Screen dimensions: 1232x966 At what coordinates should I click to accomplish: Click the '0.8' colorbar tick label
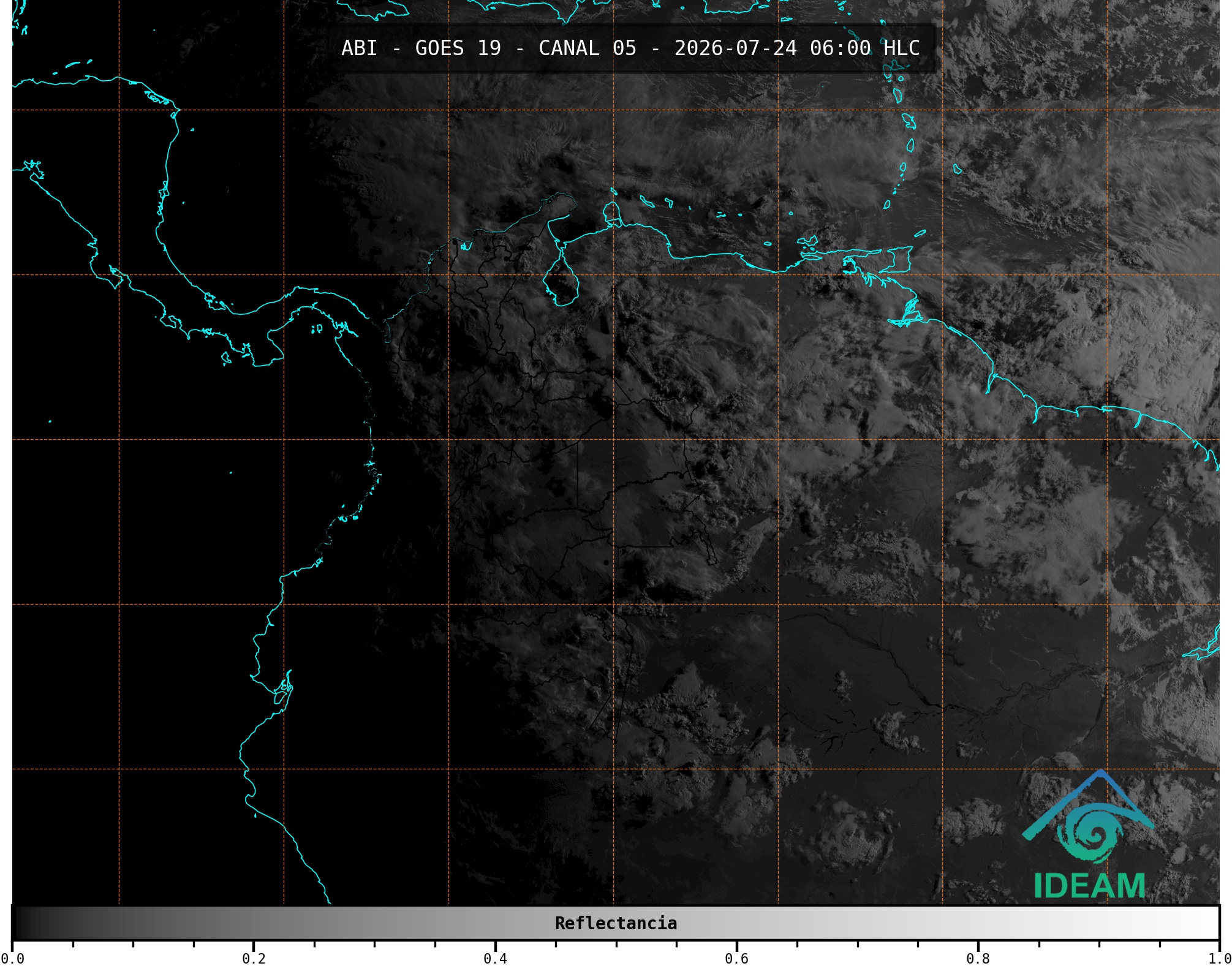[978, 959]
